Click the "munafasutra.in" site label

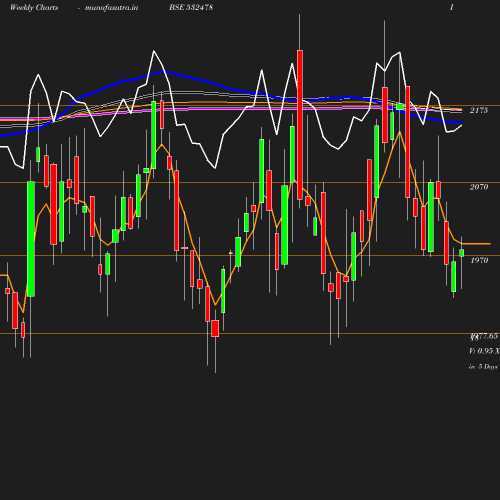click(x=111, y=8)
